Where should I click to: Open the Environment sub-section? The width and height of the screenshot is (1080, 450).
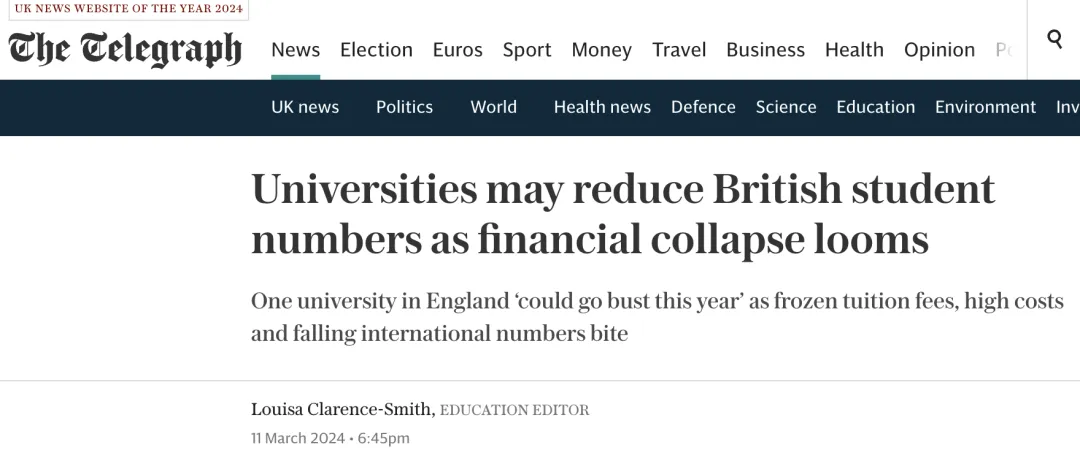[985, 107]
